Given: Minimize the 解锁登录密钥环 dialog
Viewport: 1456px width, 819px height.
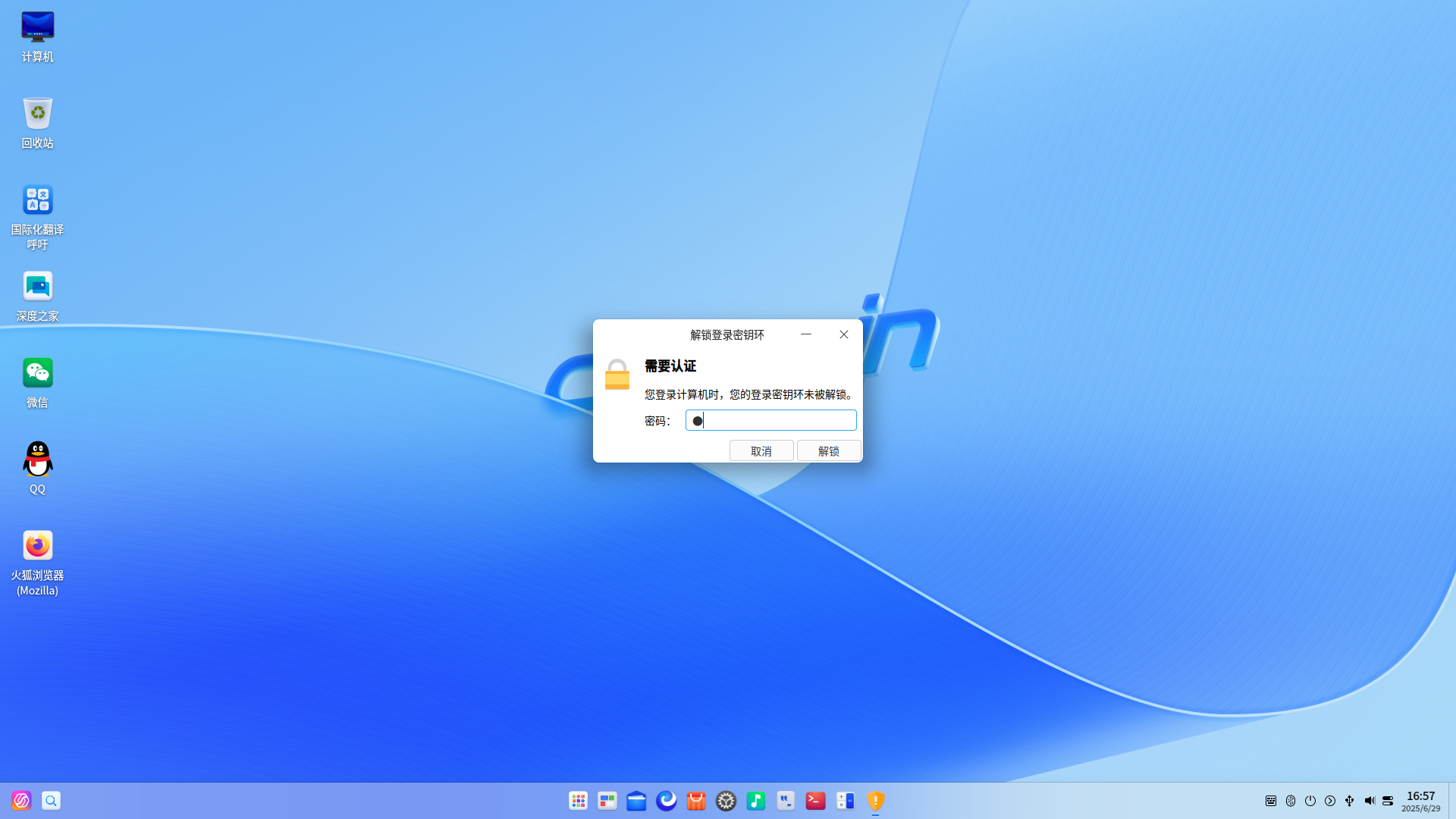Looking at the screenshot, I should [x=806, y=334].
